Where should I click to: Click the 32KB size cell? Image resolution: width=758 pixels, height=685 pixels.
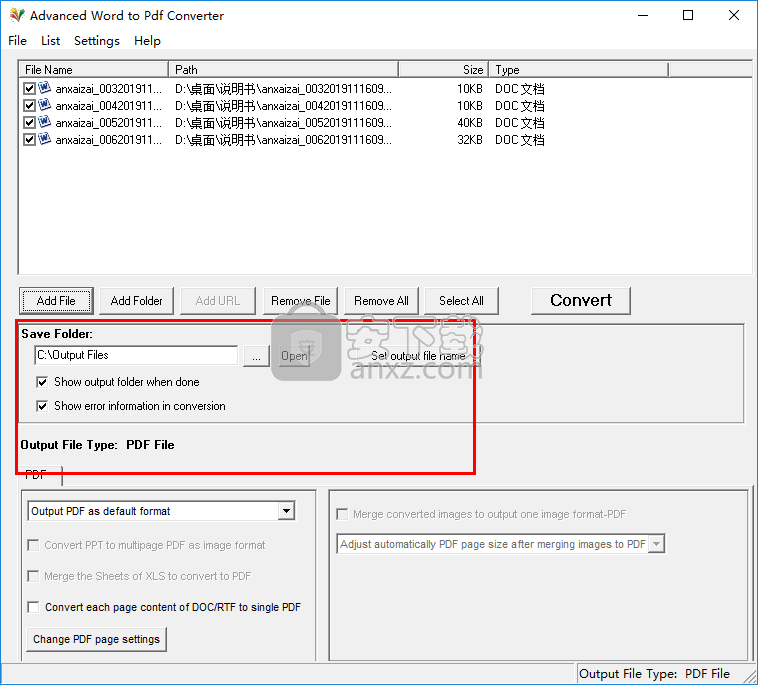click(470, 140)
